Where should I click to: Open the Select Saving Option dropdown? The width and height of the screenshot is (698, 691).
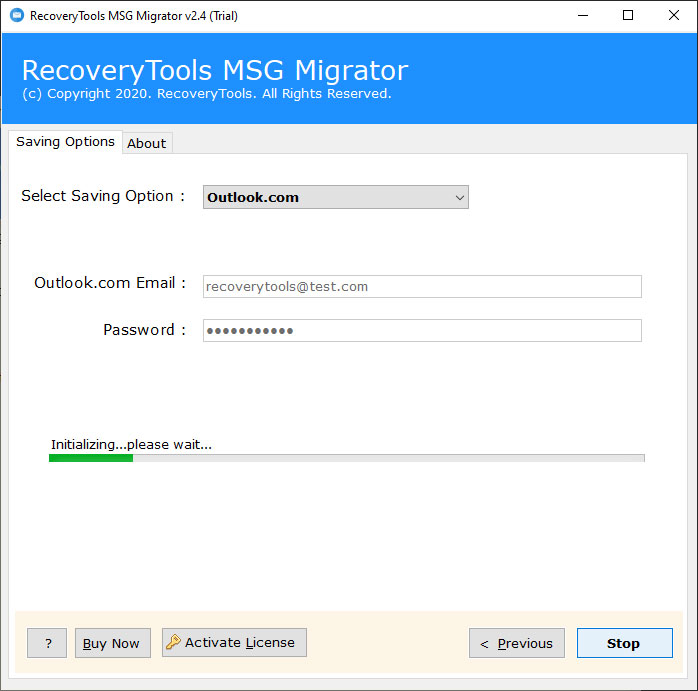click(336, 197)
